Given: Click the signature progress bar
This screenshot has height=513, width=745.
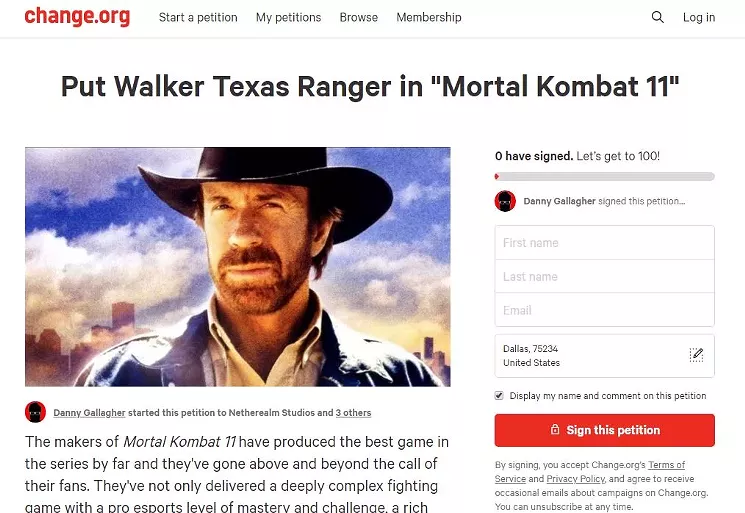Looking at the screenshot, I should coord(604,177).
